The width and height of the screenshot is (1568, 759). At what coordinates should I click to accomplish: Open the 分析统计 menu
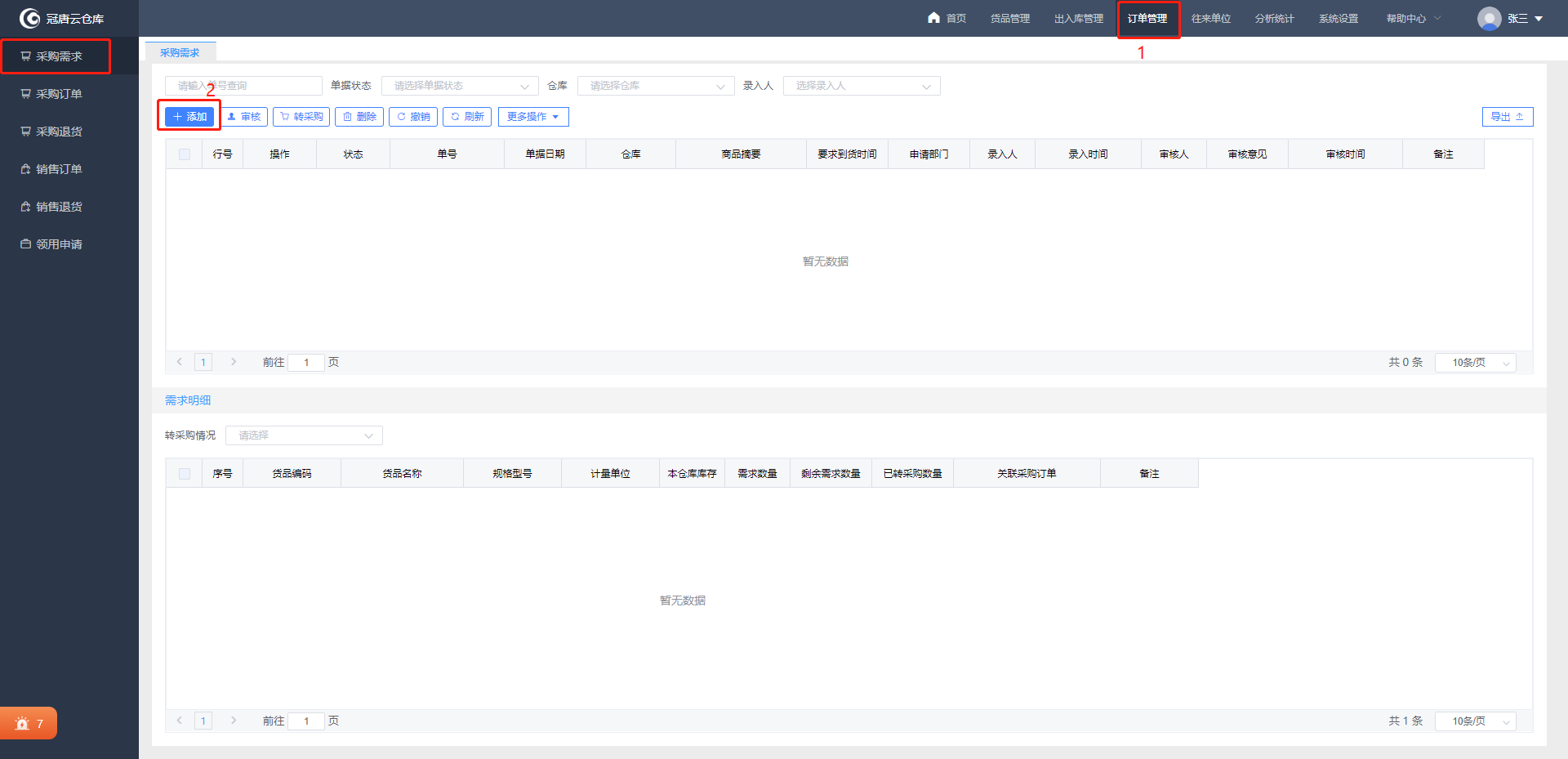(1275, 18)
